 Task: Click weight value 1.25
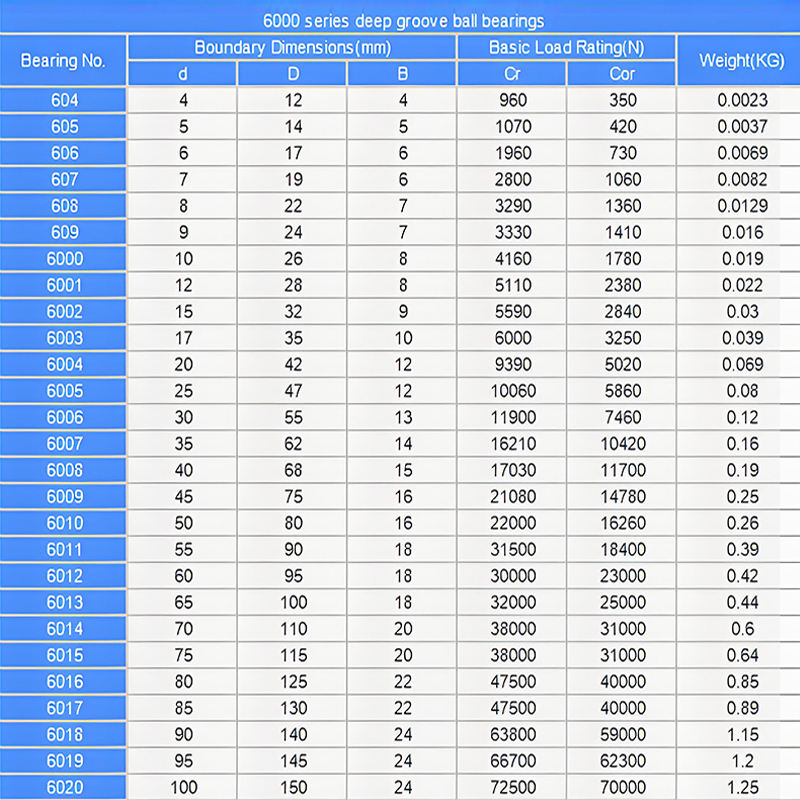pos(742,787)
